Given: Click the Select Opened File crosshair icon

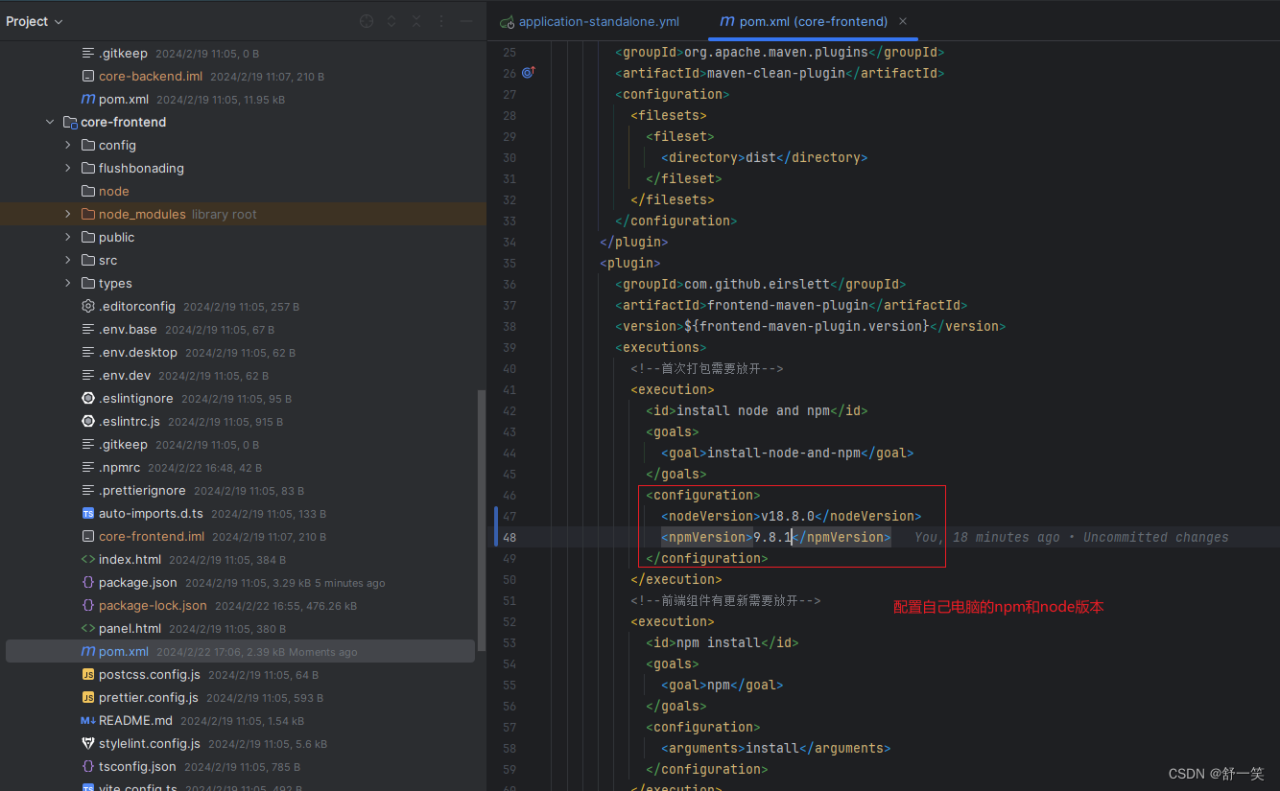Looking at the screenshot, I should [366, 21].
